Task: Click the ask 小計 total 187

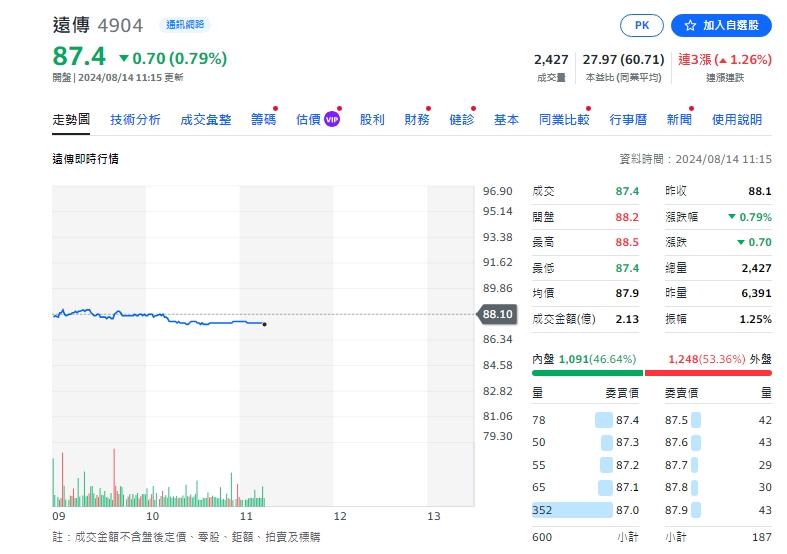Action: point(761,537)
